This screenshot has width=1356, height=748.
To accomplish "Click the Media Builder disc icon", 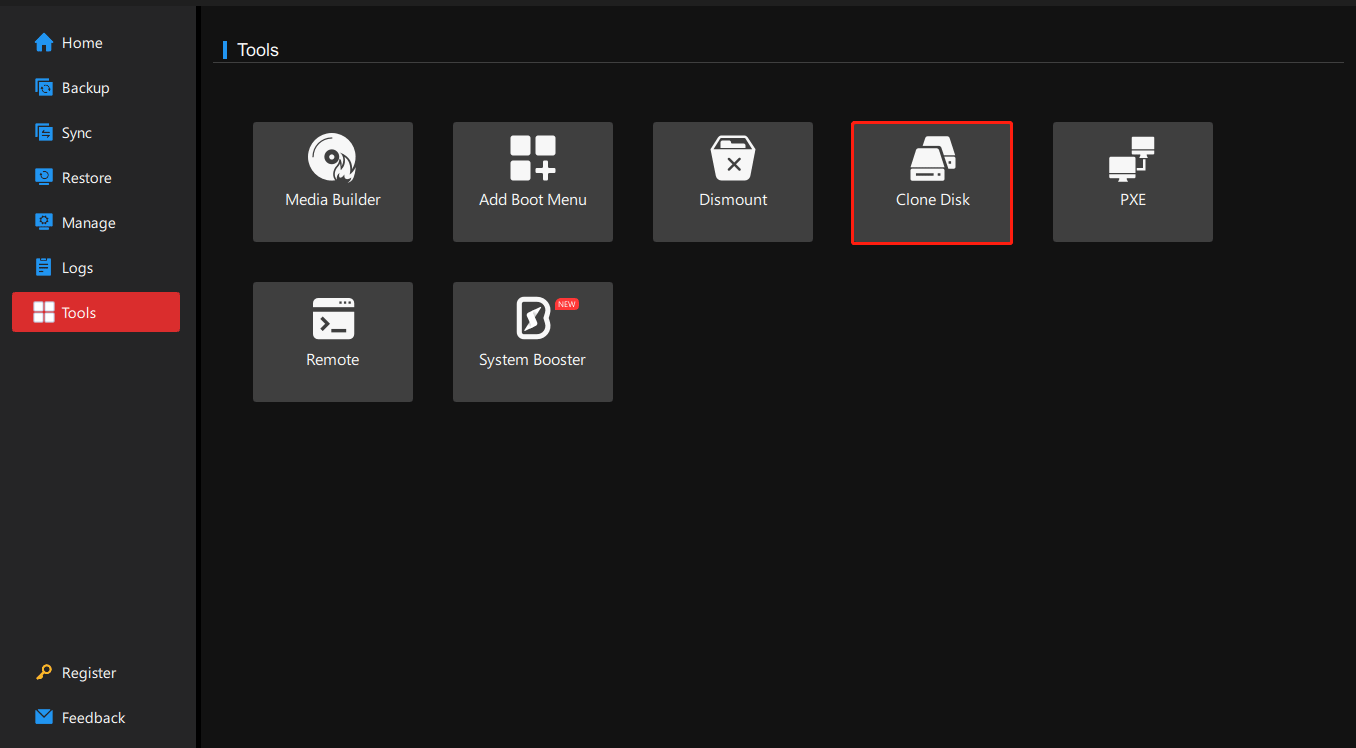I will click(332, 158).
